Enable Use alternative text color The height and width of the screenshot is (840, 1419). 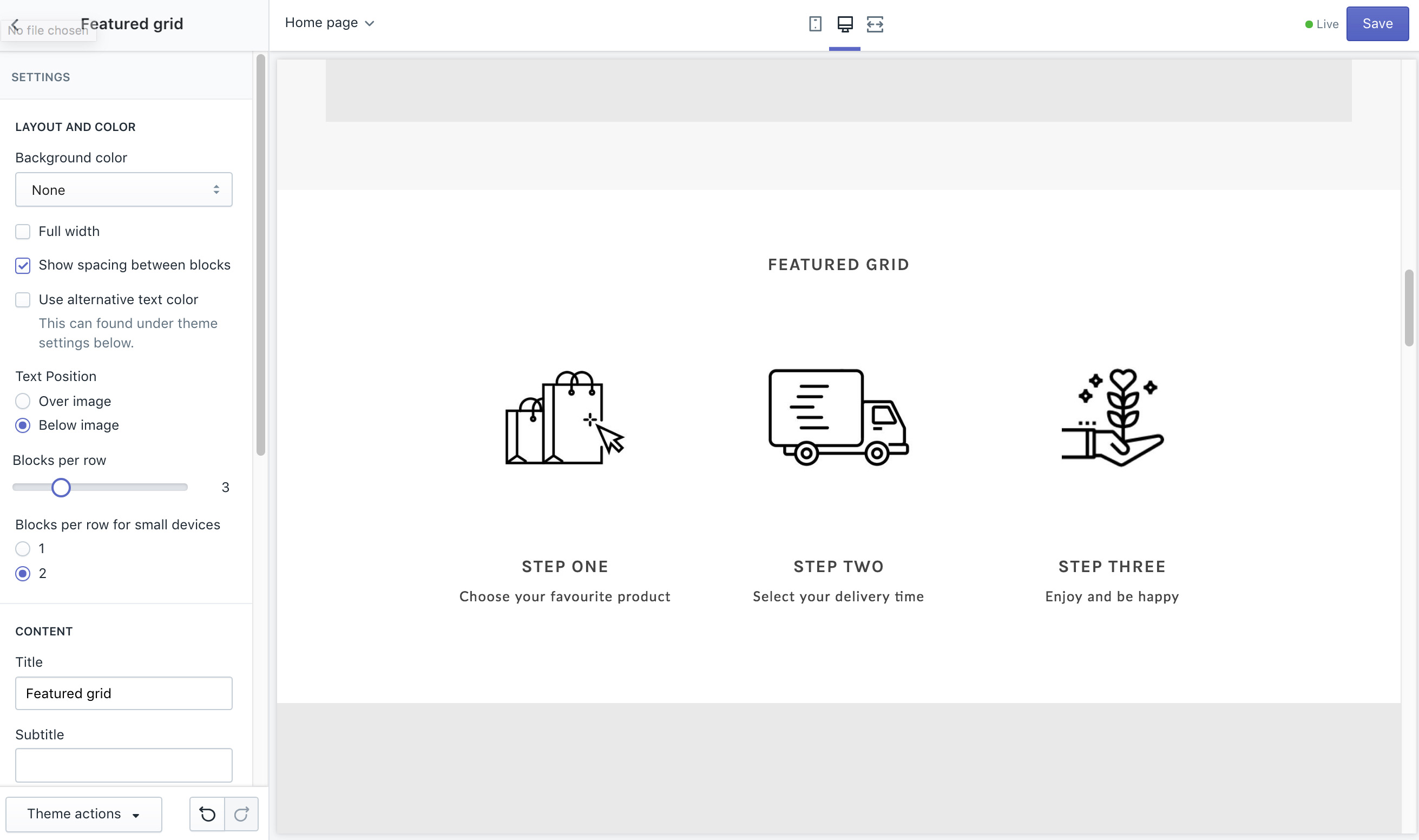click(23, 299)
